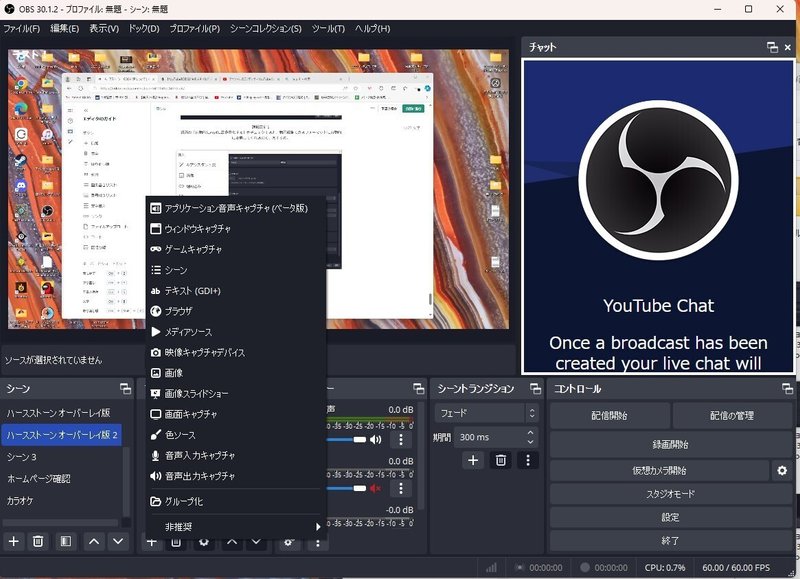Float the chat dock via its icon
The width and height of the screenshot is (800, 579).
pos(772,47)
